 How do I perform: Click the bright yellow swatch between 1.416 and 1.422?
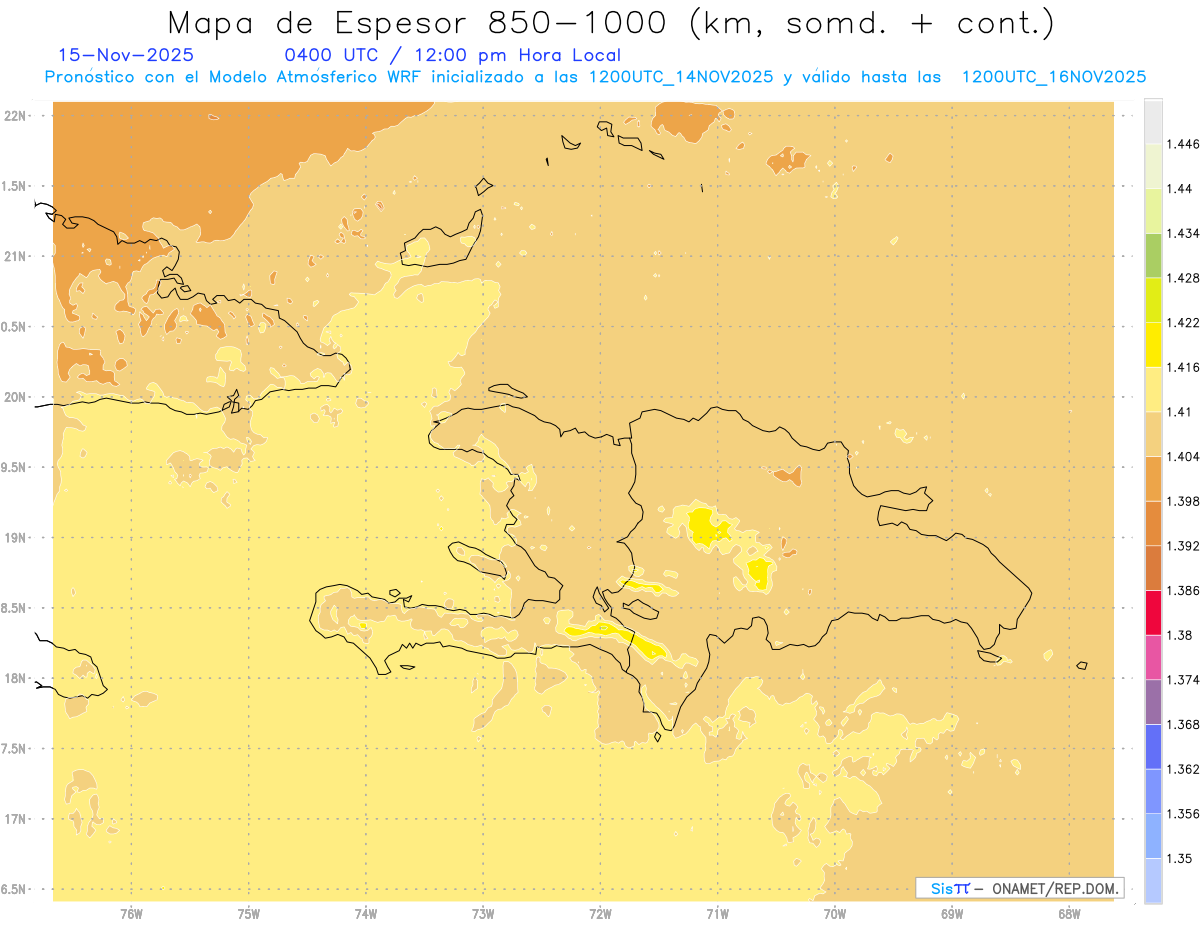click(x=1152, y=345)
